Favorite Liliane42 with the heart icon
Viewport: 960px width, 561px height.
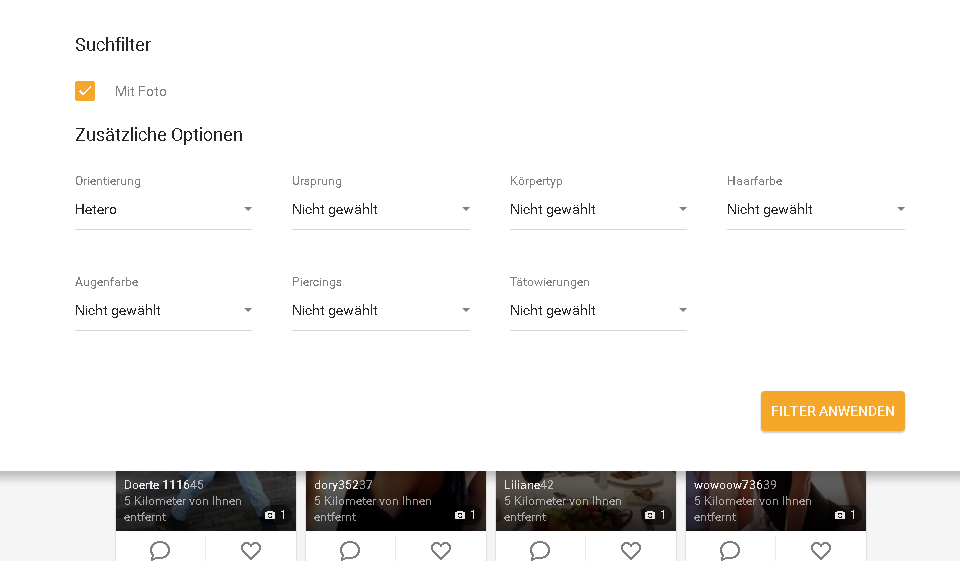pyautogui.click(x=631, y=550)
